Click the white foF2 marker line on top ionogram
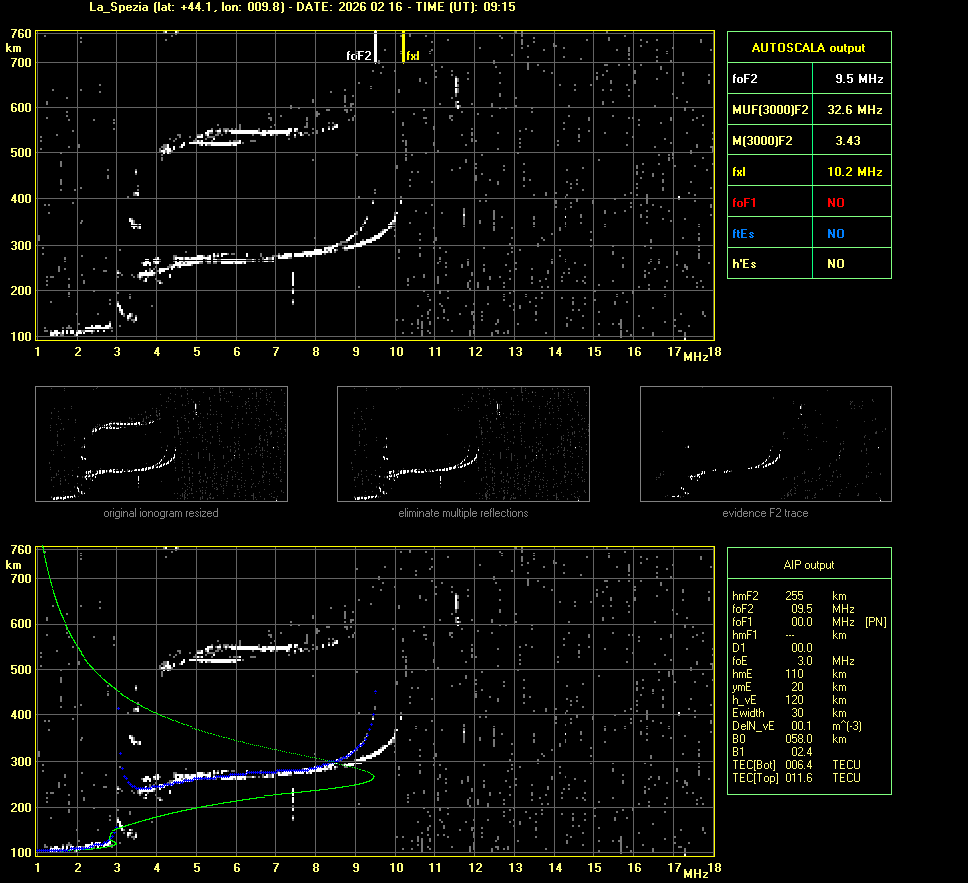 375,46
